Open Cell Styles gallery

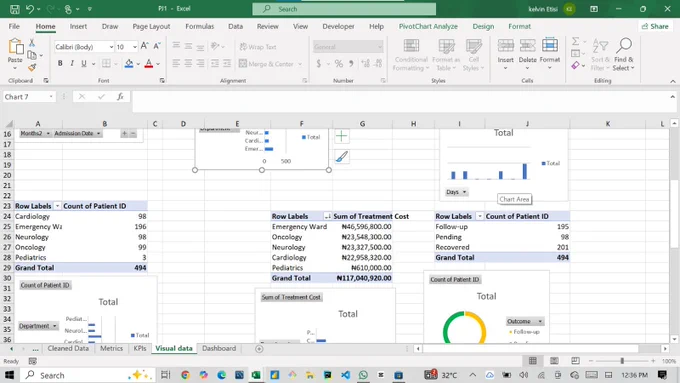coord(473,55)
